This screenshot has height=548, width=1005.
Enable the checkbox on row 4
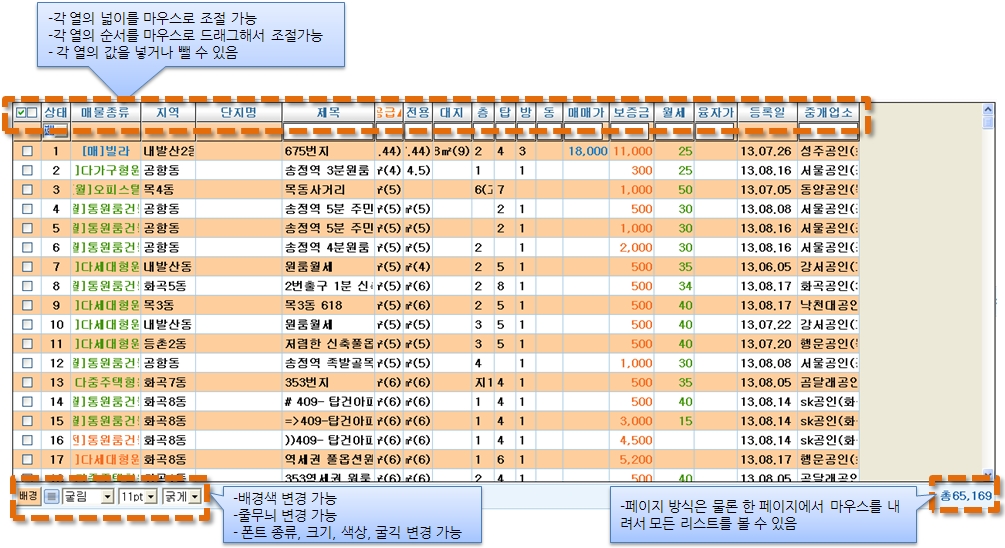click(28, 209)
